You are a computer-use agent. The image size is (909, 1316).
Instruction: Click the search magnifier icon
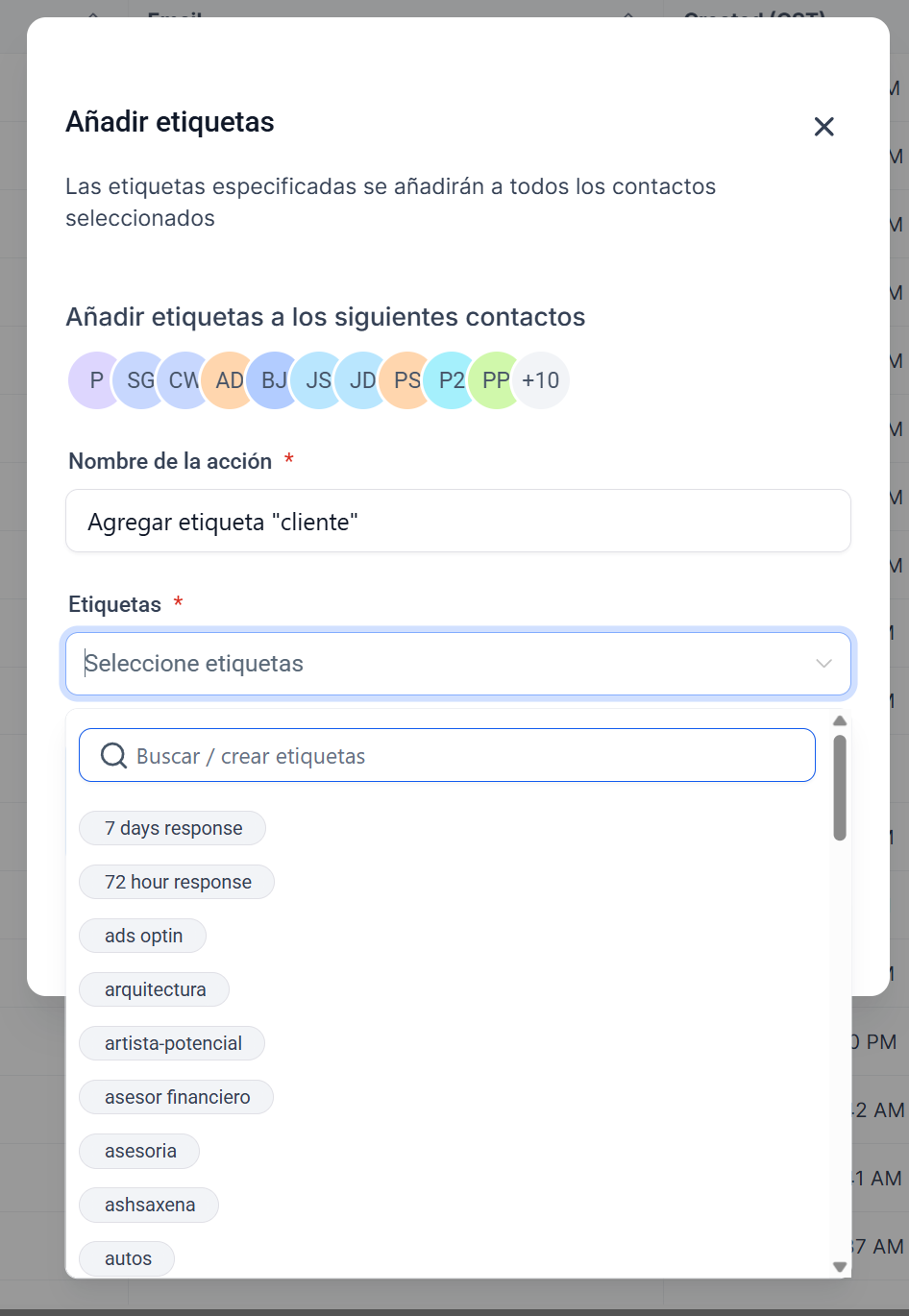coord(113,756)
